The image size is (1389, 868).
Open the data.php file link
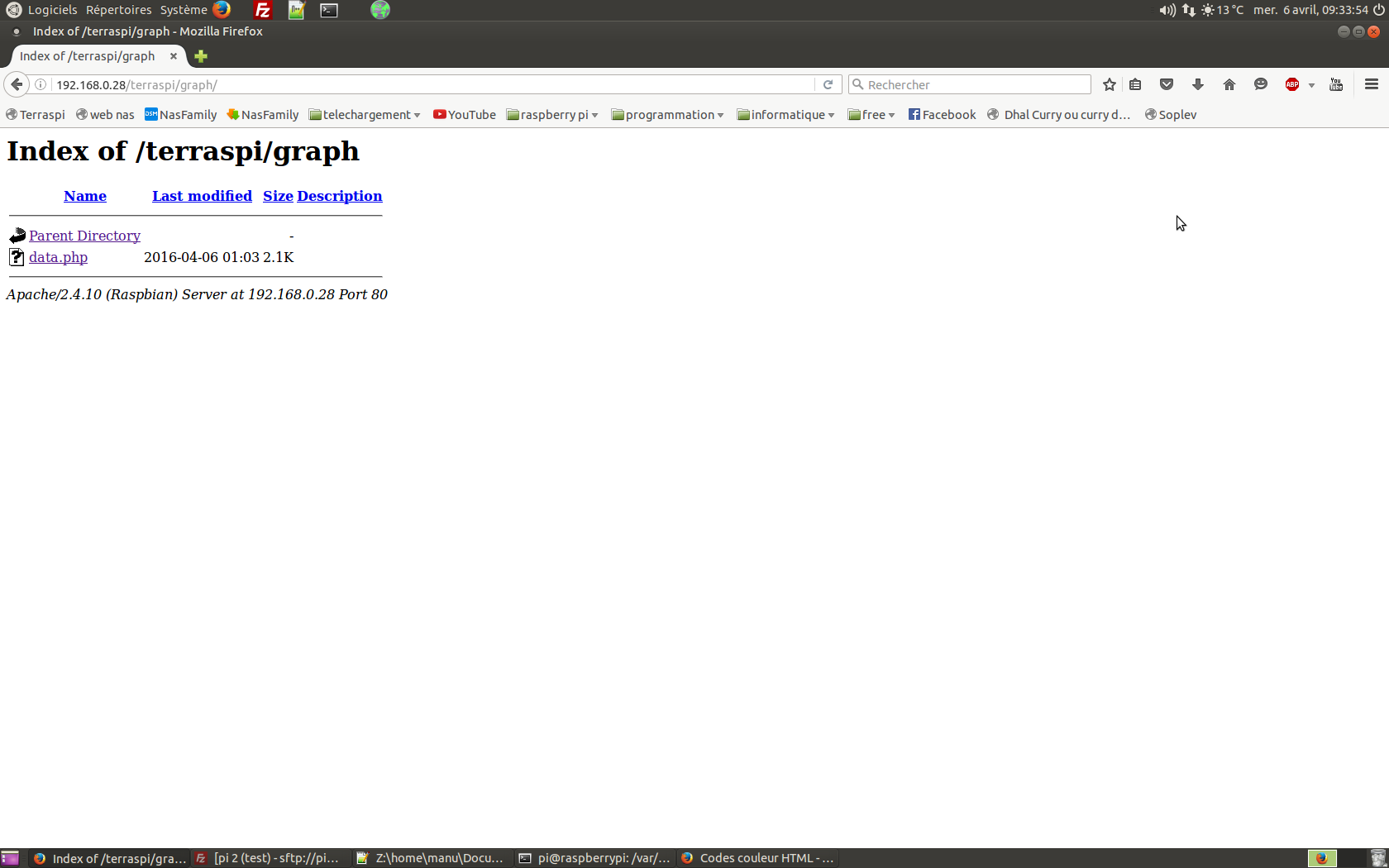(58, 257)
